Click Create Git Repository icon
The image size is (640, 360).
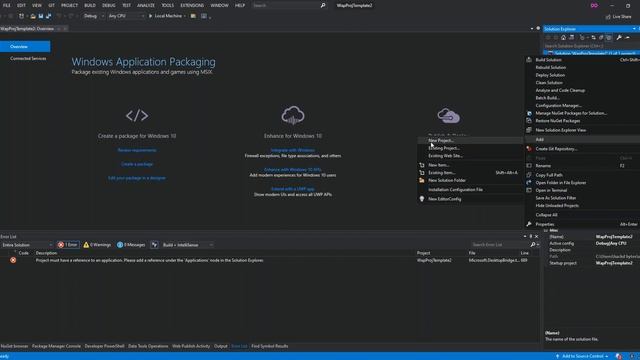[529, 149]
